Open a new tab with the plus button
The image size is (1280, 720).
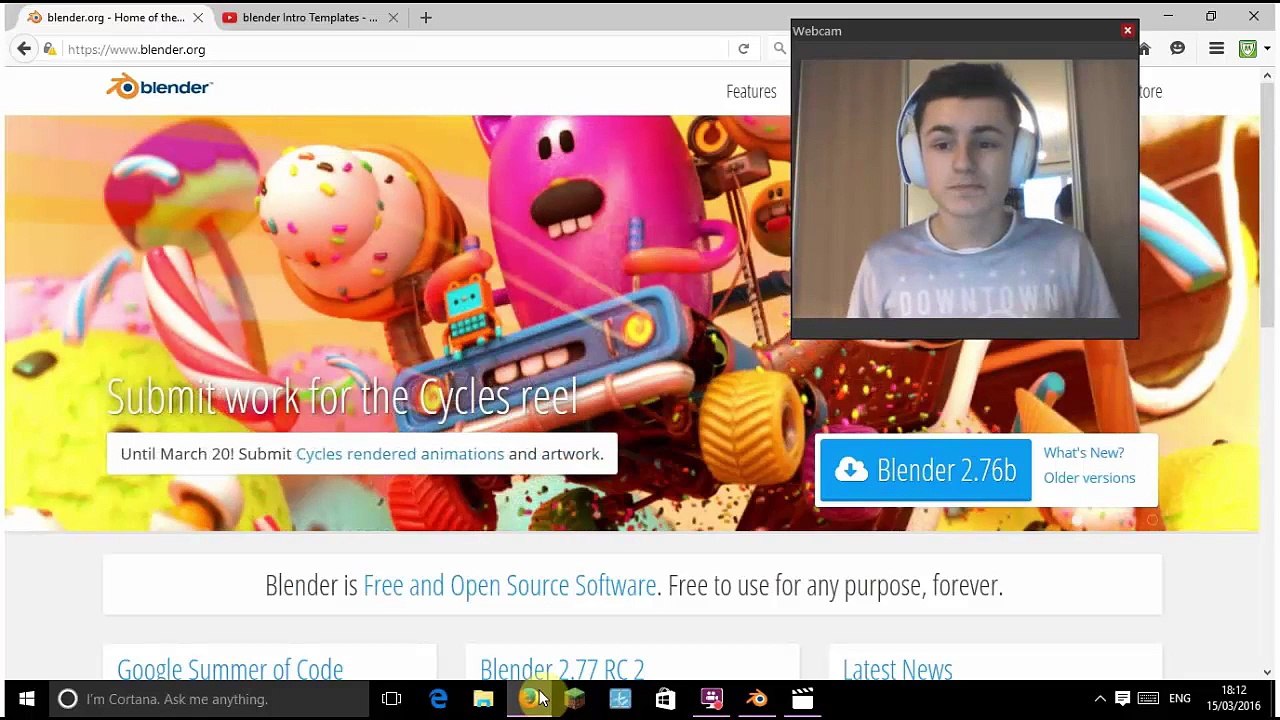click(x=426, y=17)
